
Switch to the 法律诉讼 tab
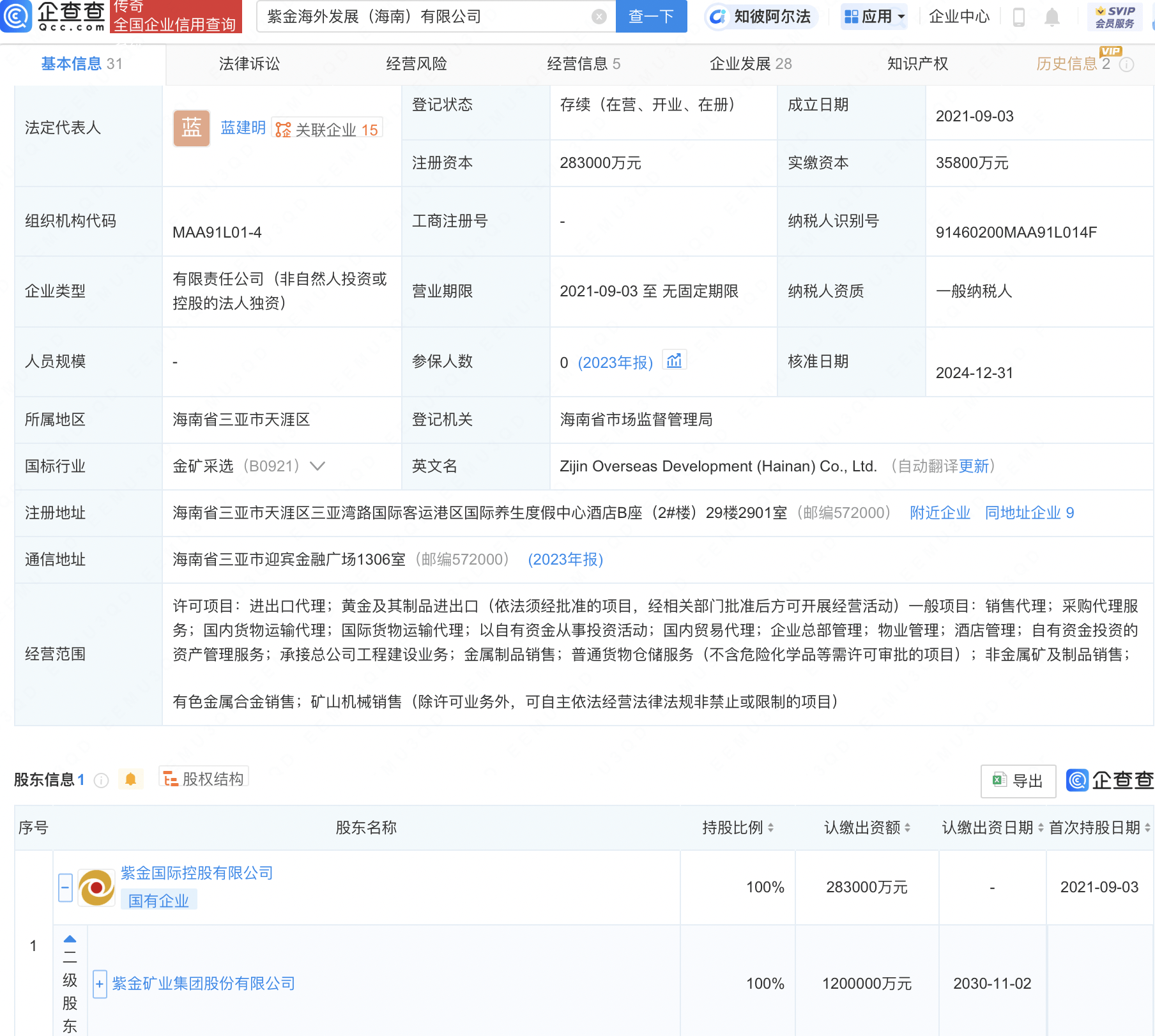(x=249, y=64)
